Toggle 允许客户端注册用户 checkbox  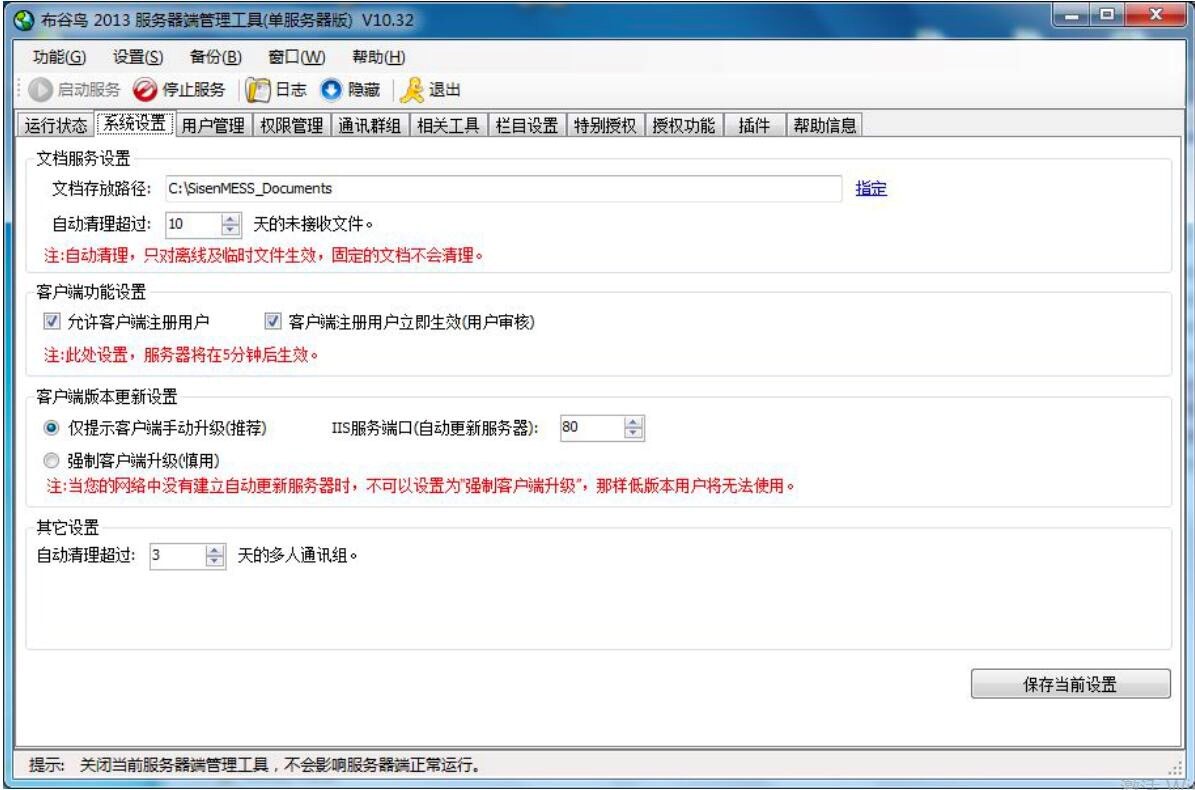coord(51,321)
